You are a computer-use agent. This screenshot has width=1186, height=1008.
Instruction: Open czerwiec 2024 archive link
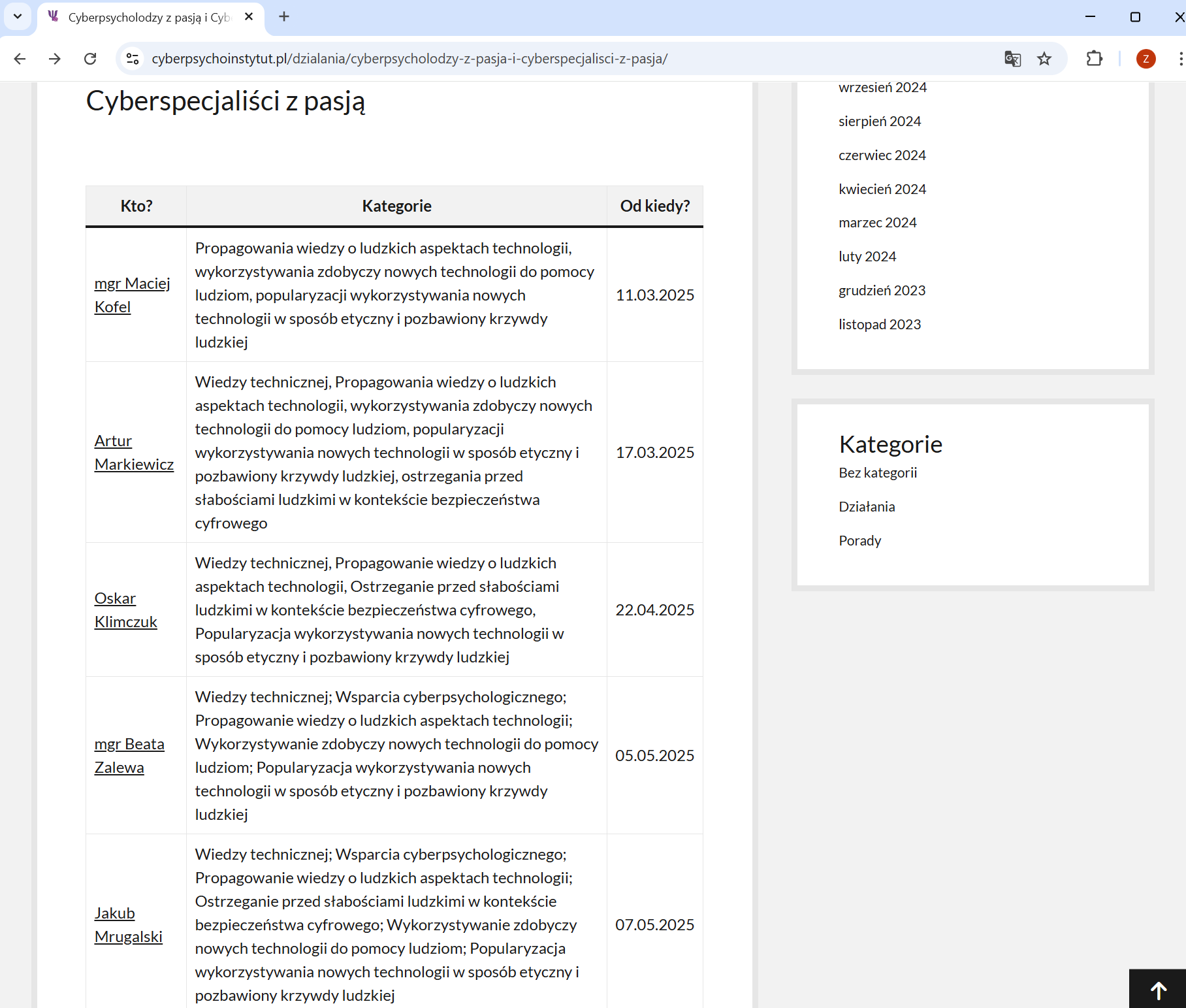tap(882, 155)
